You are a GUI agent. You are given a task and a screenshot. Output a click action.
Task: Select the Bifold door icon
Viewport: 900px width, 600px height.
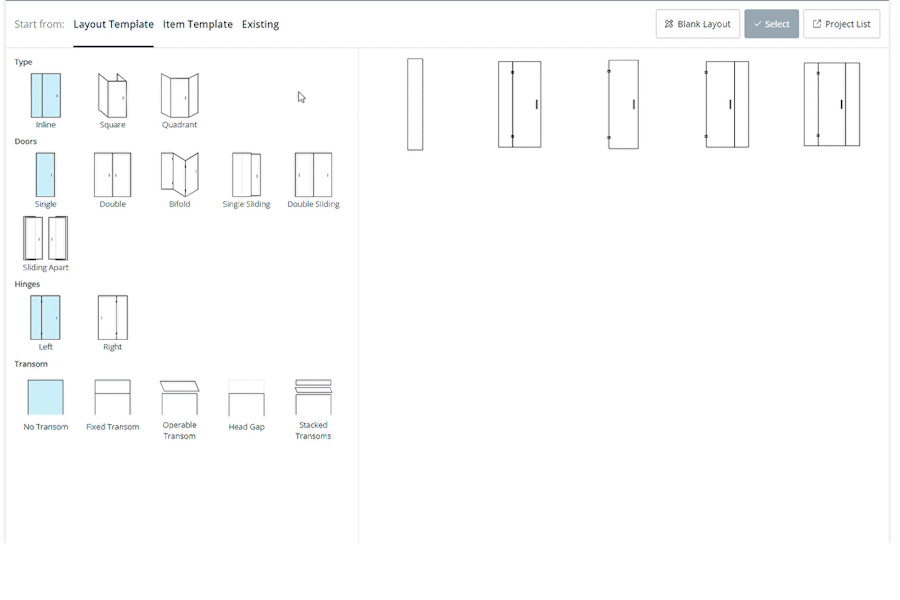click(179, 175)
